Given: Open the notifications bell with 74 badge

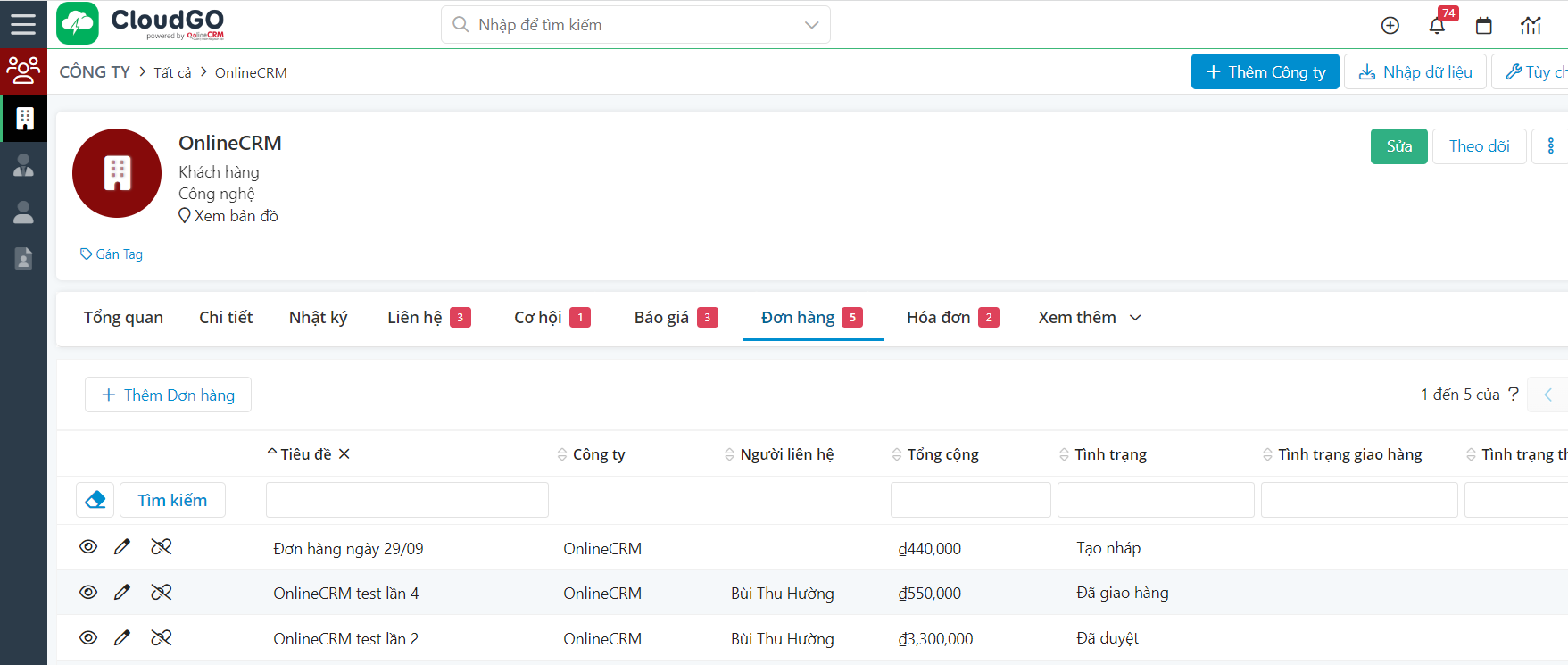Looking at the screenshot, I should coord(1437,26).
